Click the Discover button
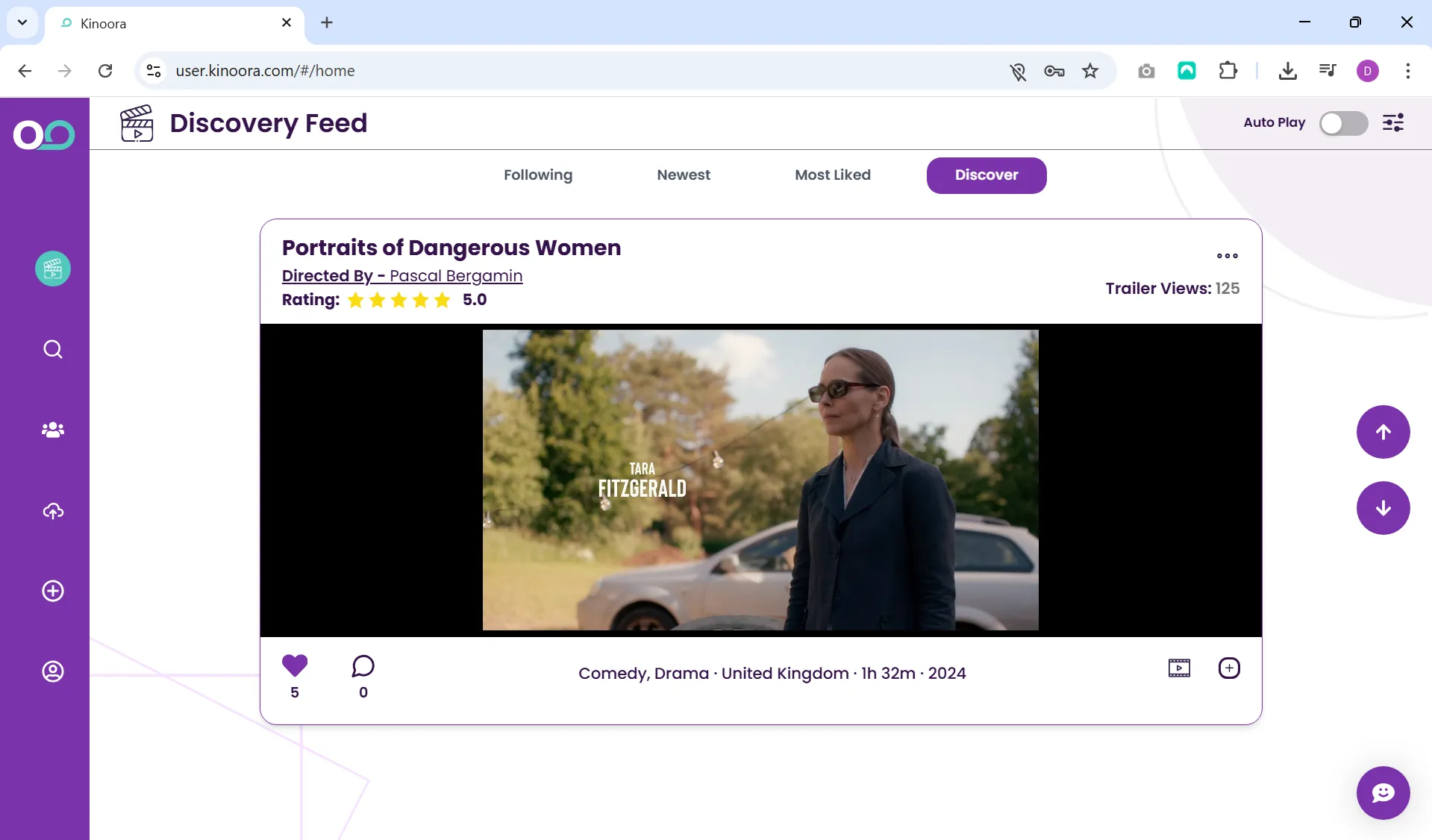 pos(986,175)
